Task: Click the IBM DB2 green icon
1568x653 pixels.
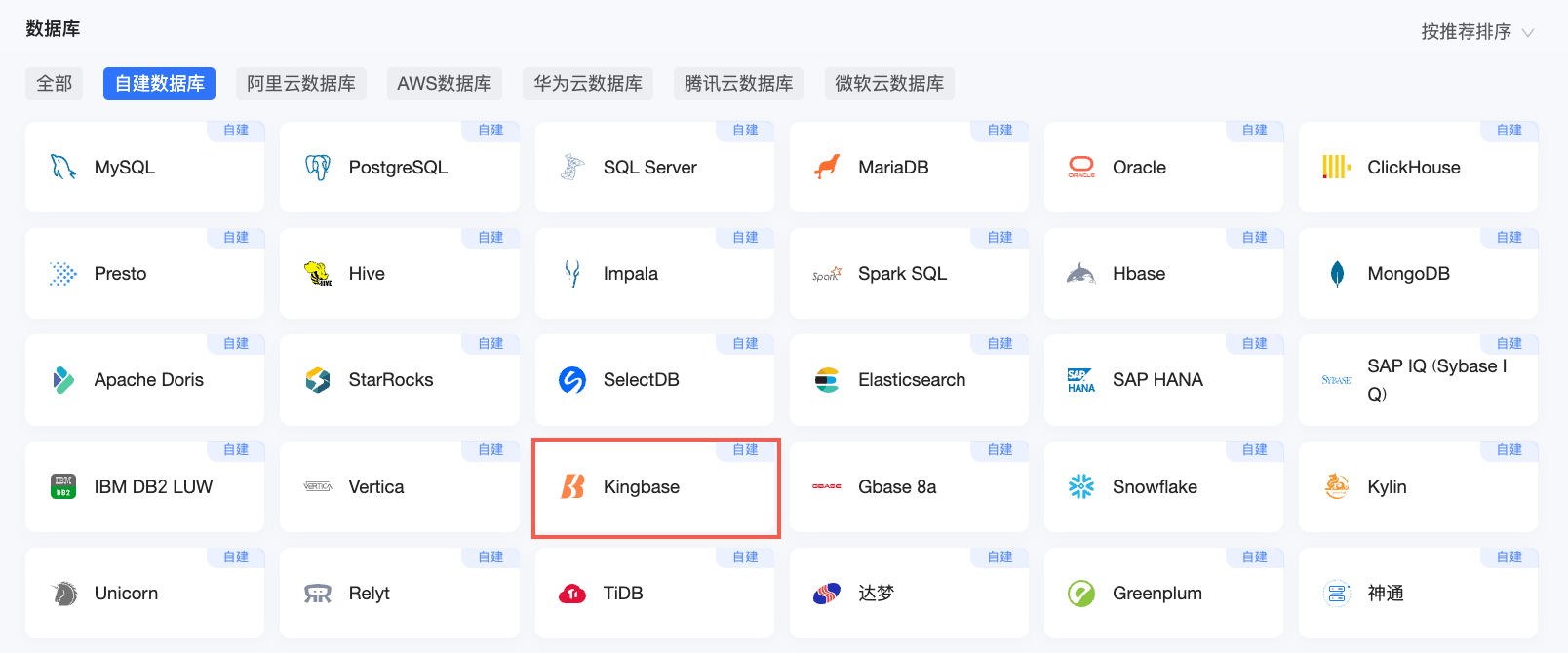Action: [x=63, y=486]
